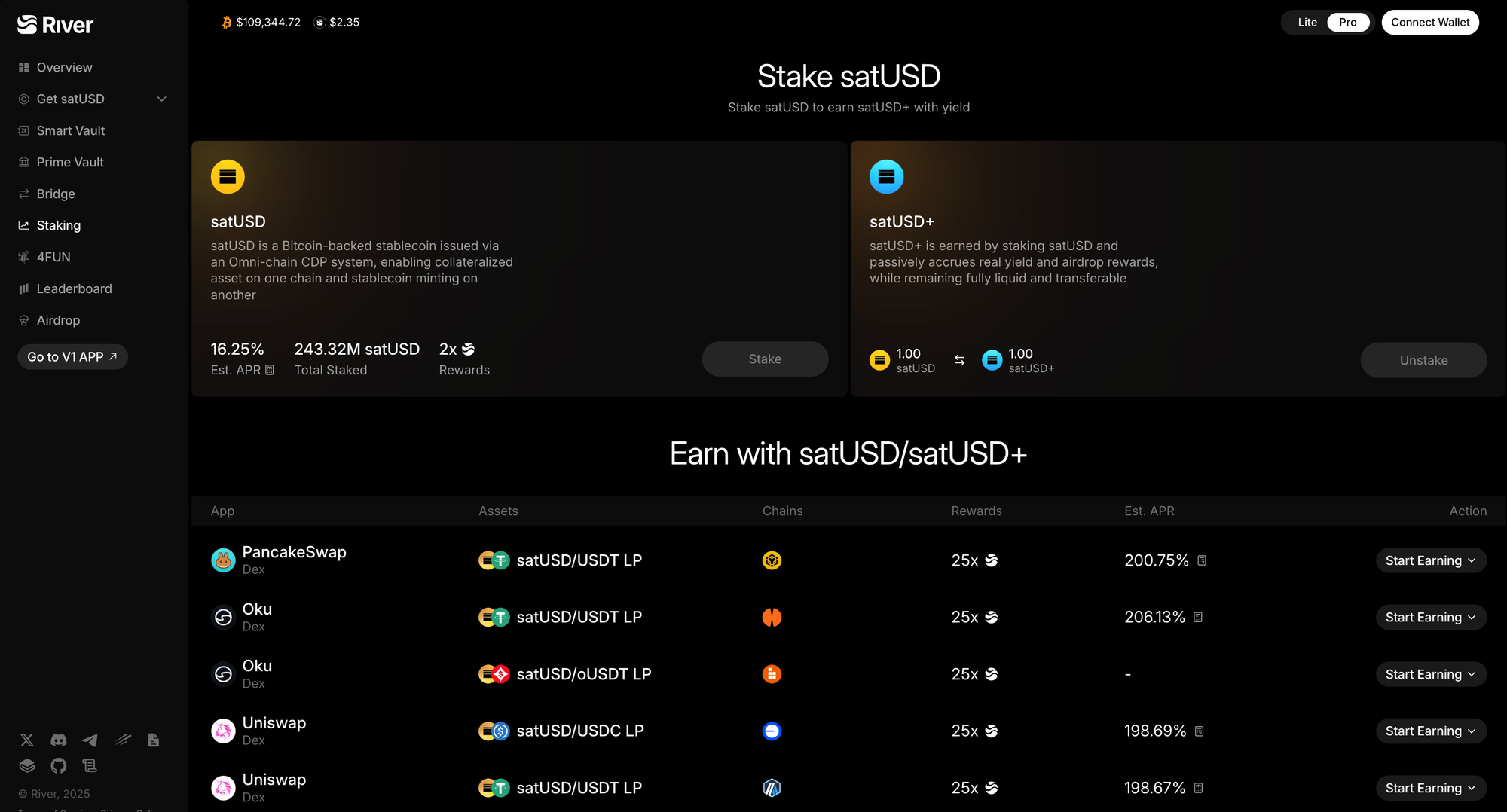The height and width of the screenshot is (812, 1507).
Task: Open the Telegram icon in sidebar
Action: click(x=90, y=740)
